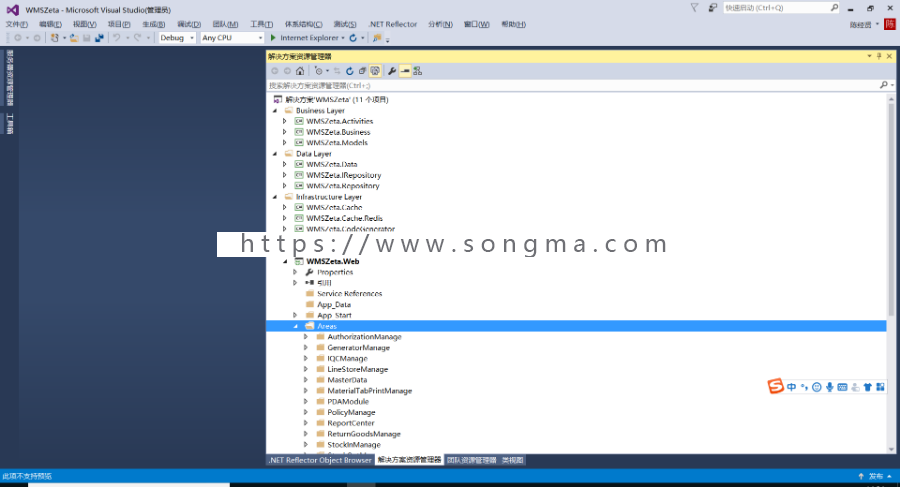
Task: Switch to 类视图 tab
Action: 513,460
